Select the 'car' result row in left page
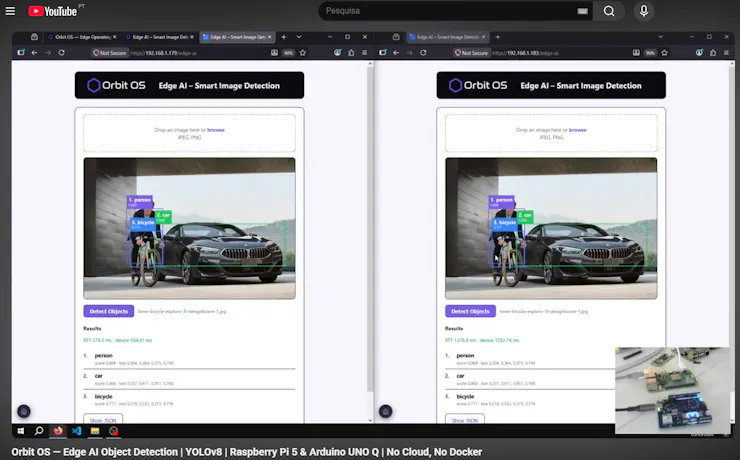This screenshot has height=460, width=740. pyautogui.click(x=189, y=379)
